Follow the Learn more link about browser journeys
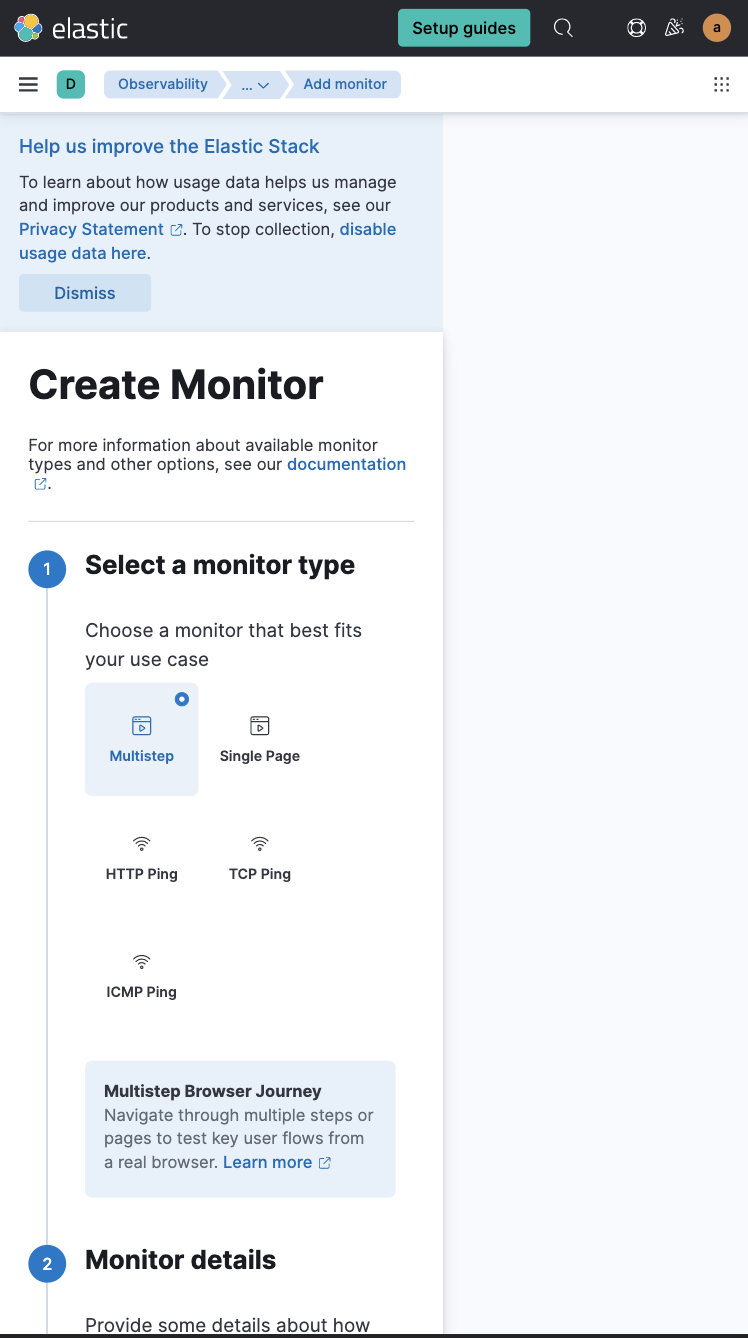 coord(268,1162)
